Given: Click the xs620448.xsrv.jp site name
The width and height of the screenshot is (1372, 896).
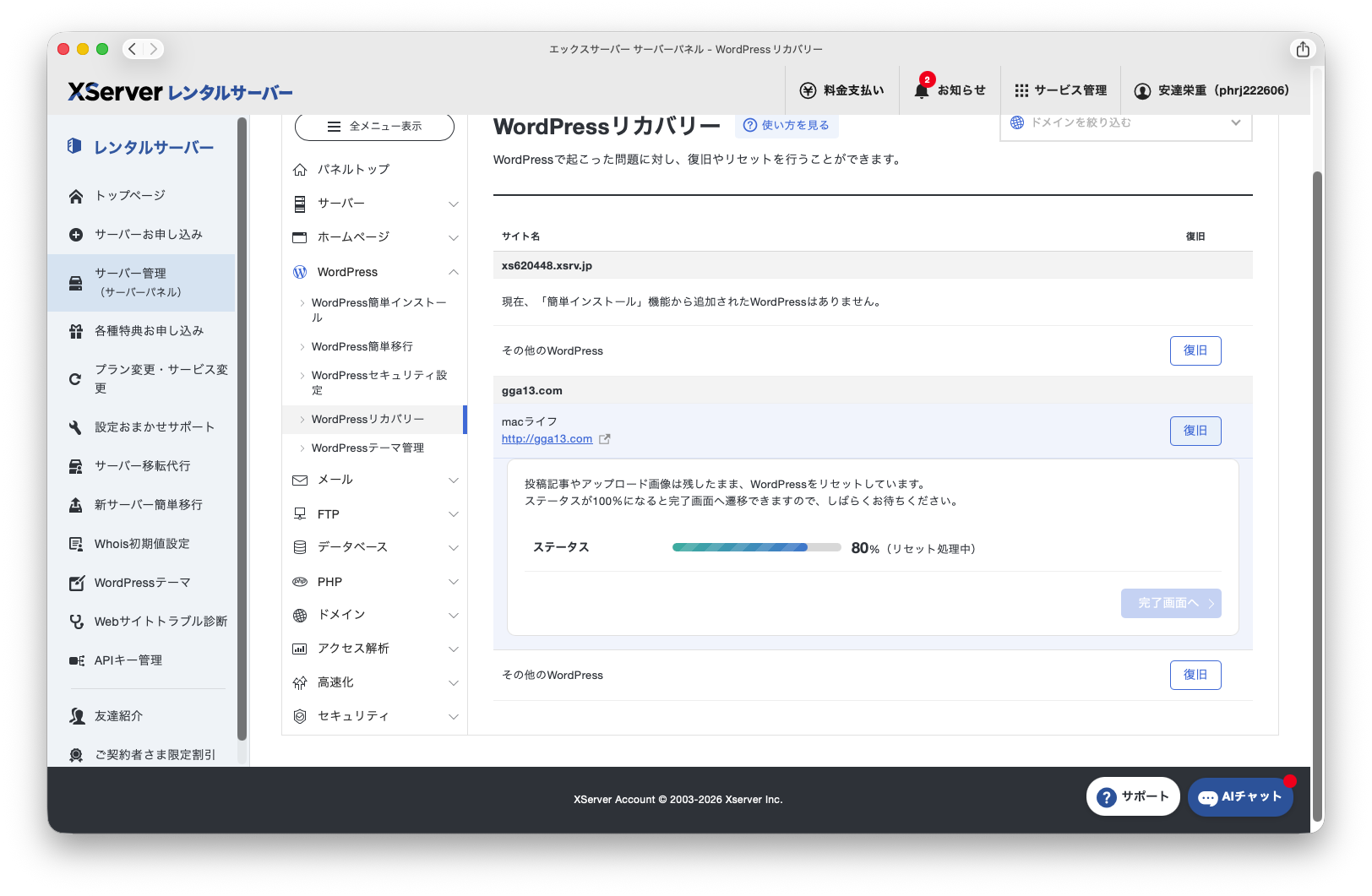Looking at the screenshot, I should click(547, 265).
